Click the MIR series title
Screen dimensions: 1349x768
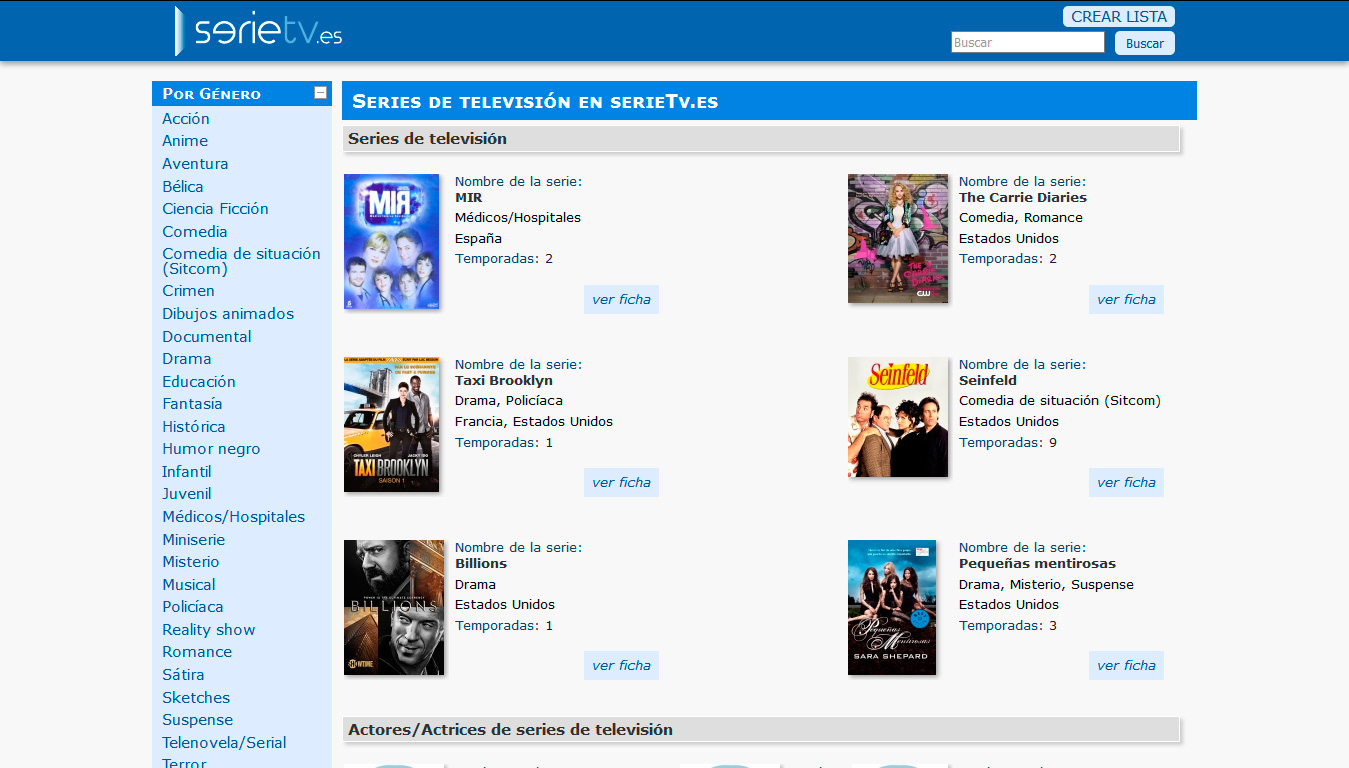point(468,197)
